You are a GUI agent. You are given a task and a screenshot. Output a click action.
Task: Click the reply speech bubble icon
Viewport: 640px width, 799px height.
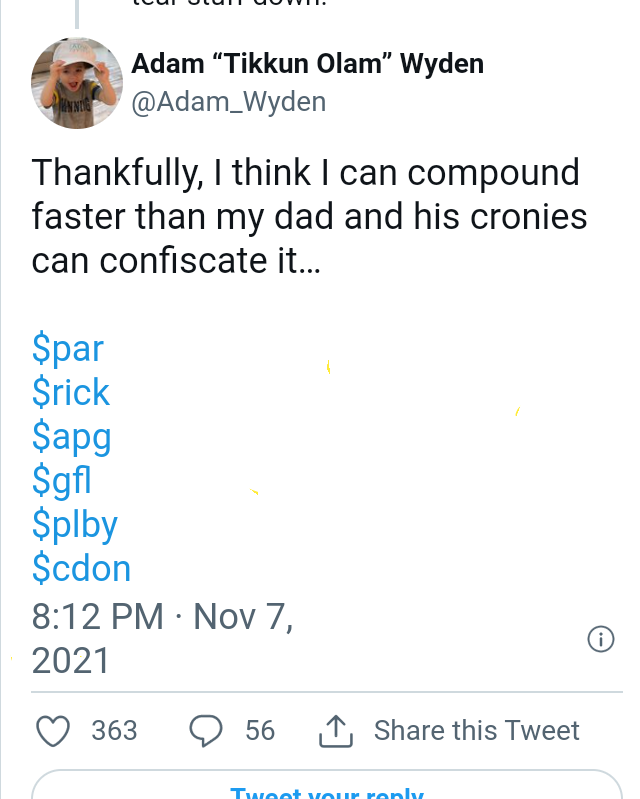[x=206, y=731]
